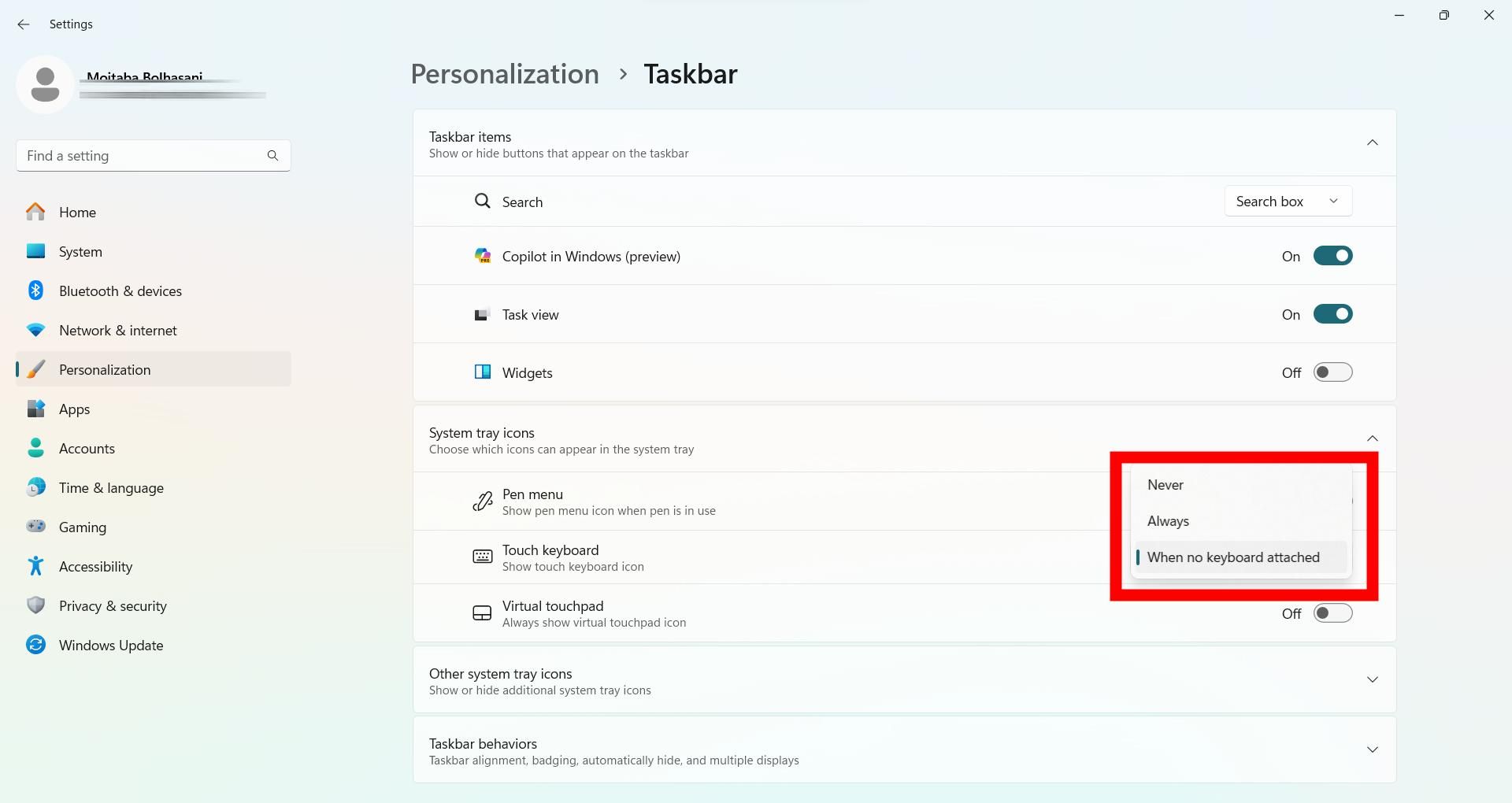This screenshot has height=803, width=1512.
Task: Click the Personalization breadcrumb link
Action: click(x=505, y=74)
